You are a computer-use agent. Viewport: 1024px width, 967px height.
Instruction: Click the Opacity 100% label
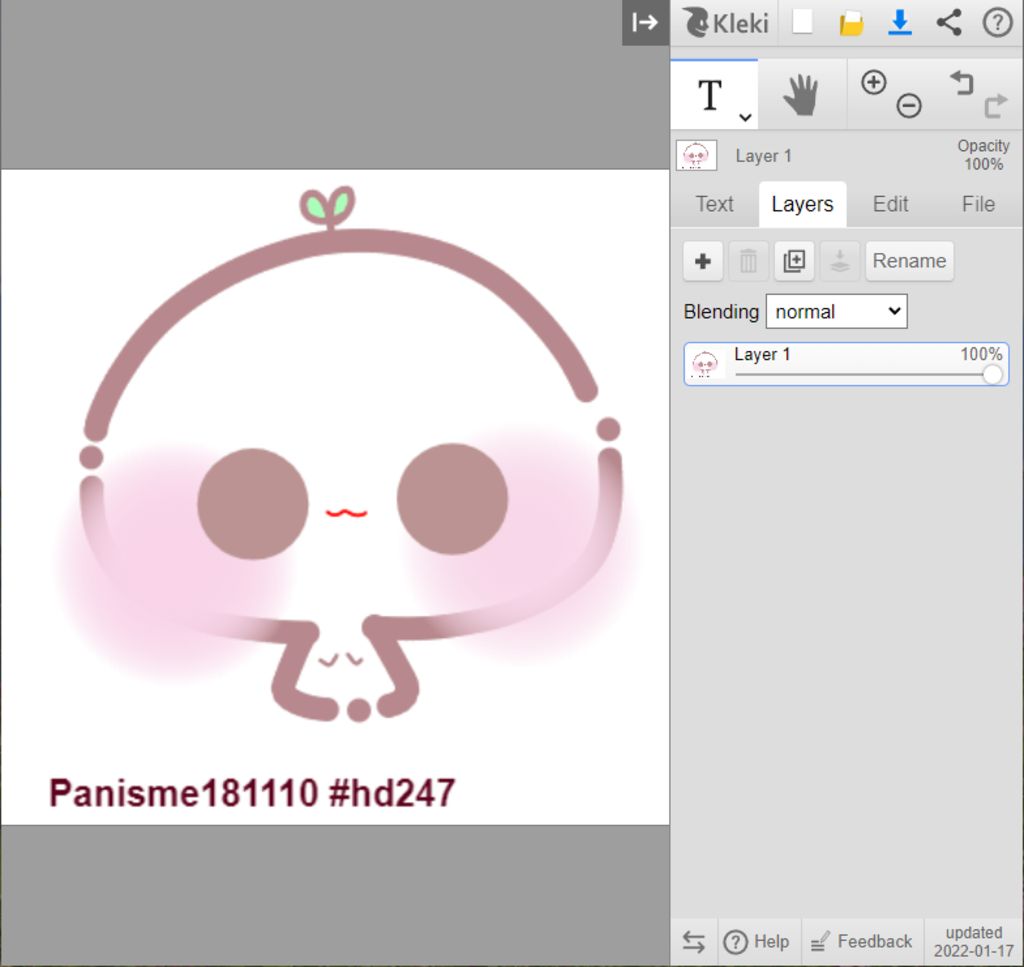tap(984, 155)
